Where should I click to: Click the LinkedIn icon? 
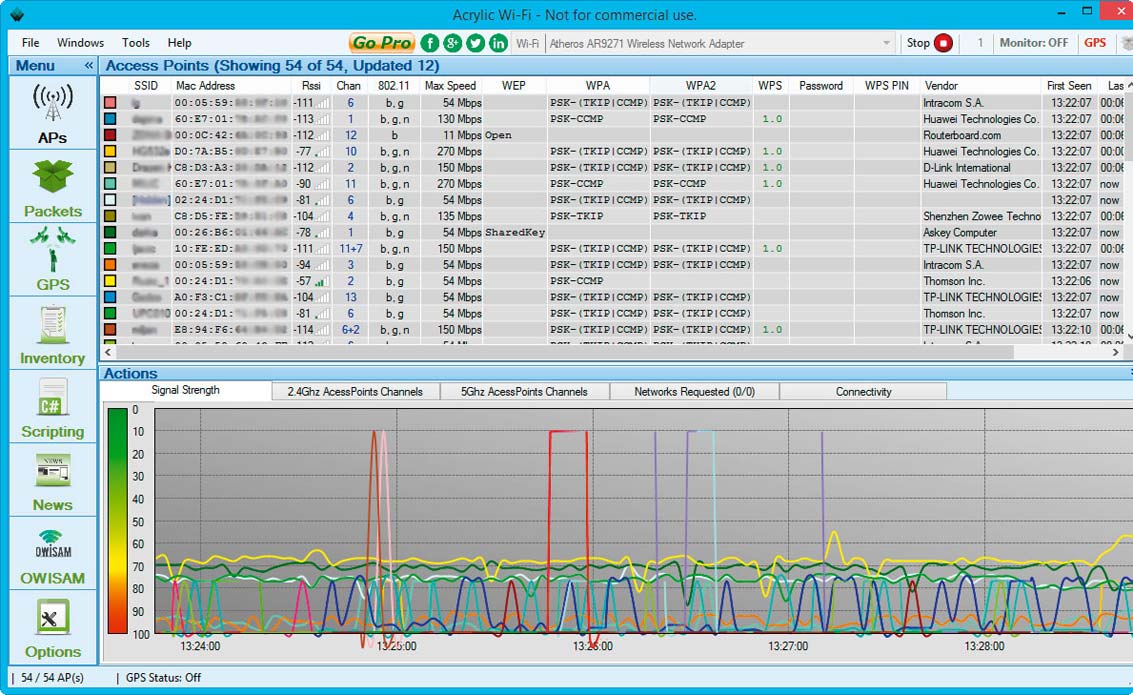coord(499,43)
